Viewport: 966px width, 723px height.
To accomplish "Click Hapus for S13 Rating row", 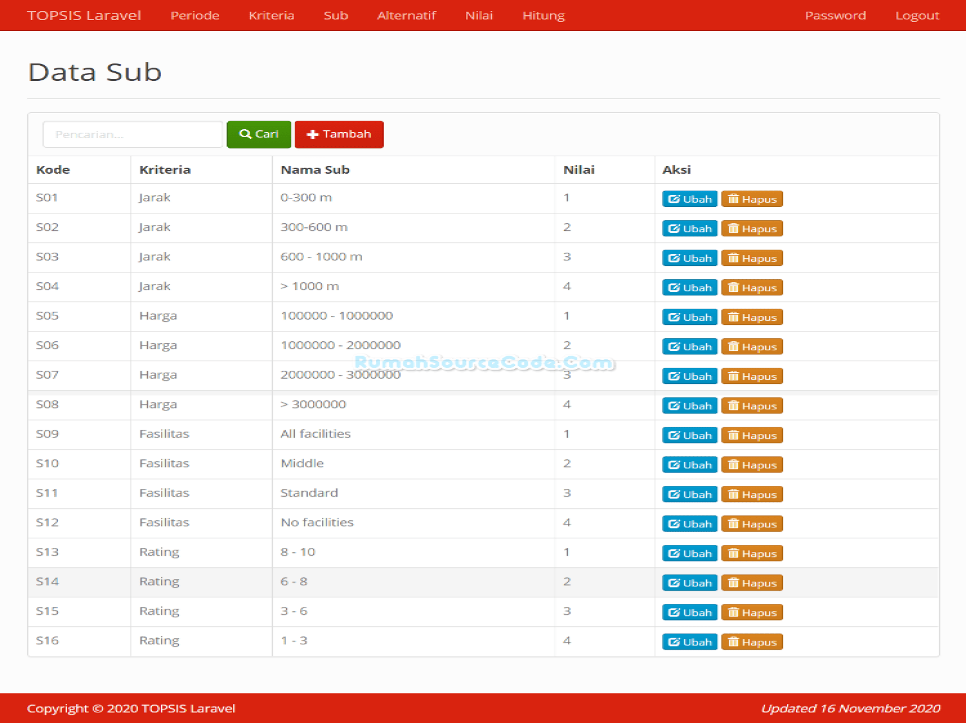I will [x=752, y=554].
